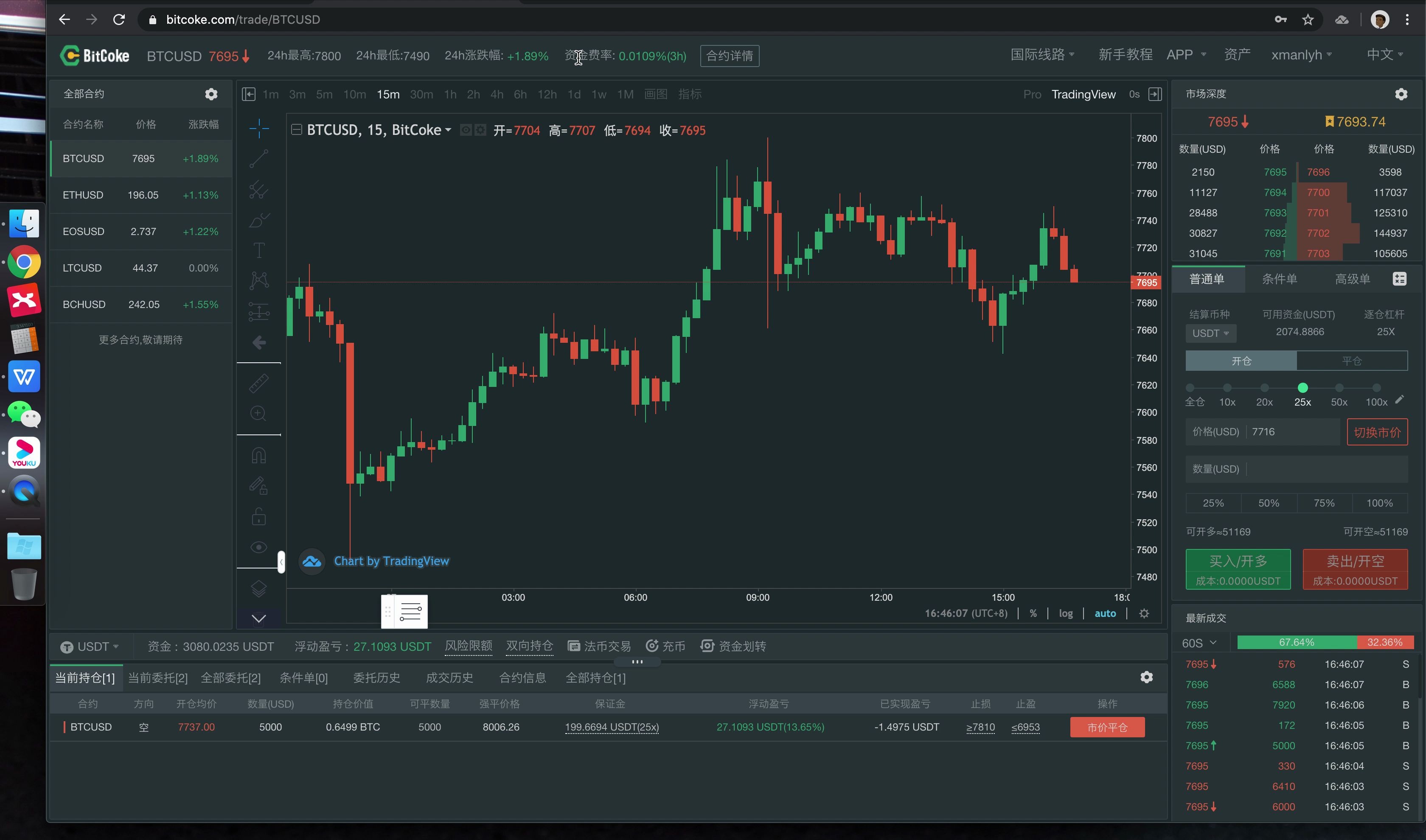1426x840 pixels.
Task: Click 切换市价 button
Action: pos(1377,432)
